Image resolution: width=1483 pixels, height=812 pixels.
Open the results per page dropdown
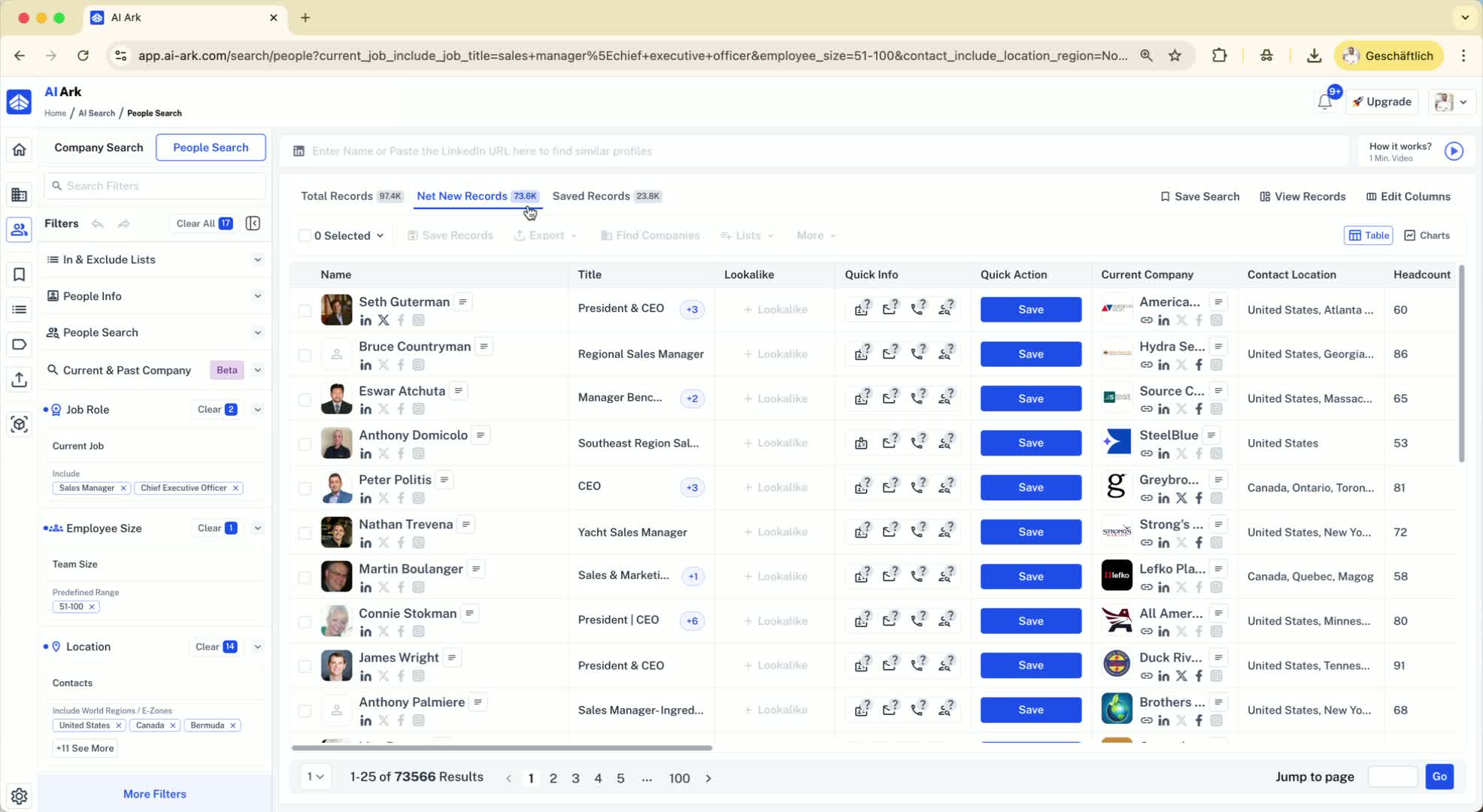316,777
